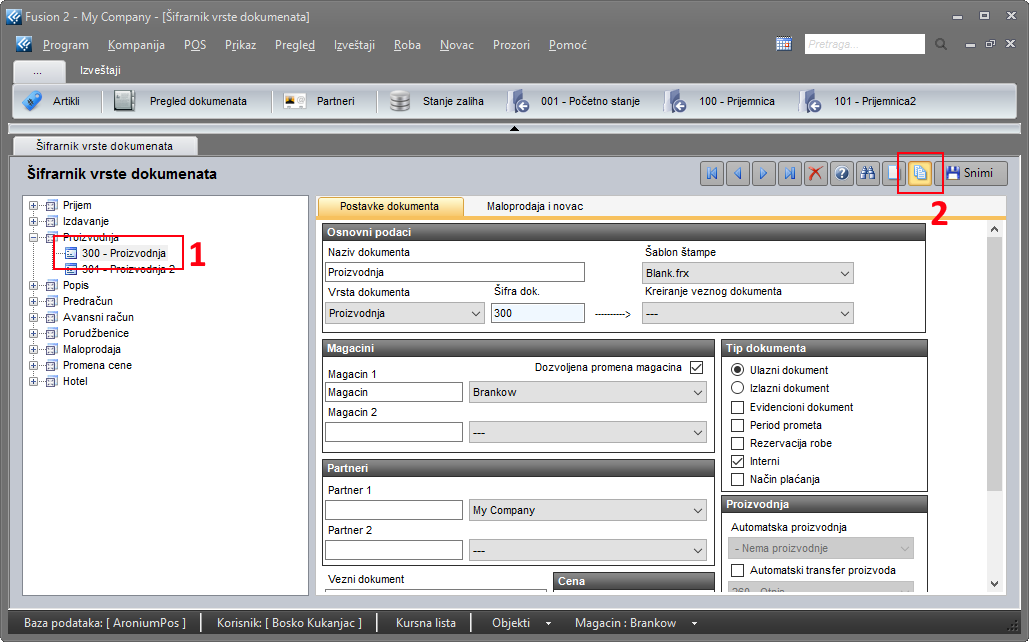Create new blank document icon

(x=893, y=173)
